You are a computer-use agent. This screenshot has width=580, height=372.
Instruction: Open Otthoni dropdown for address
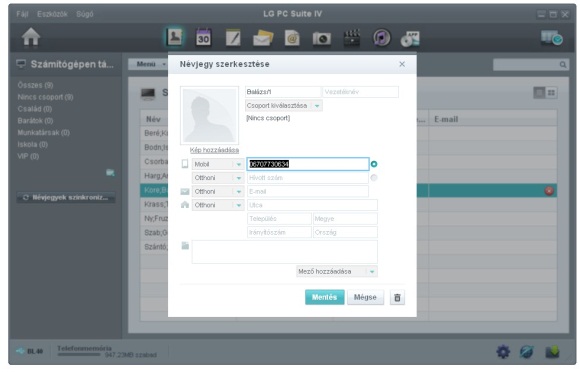click(x=218, y=205)
